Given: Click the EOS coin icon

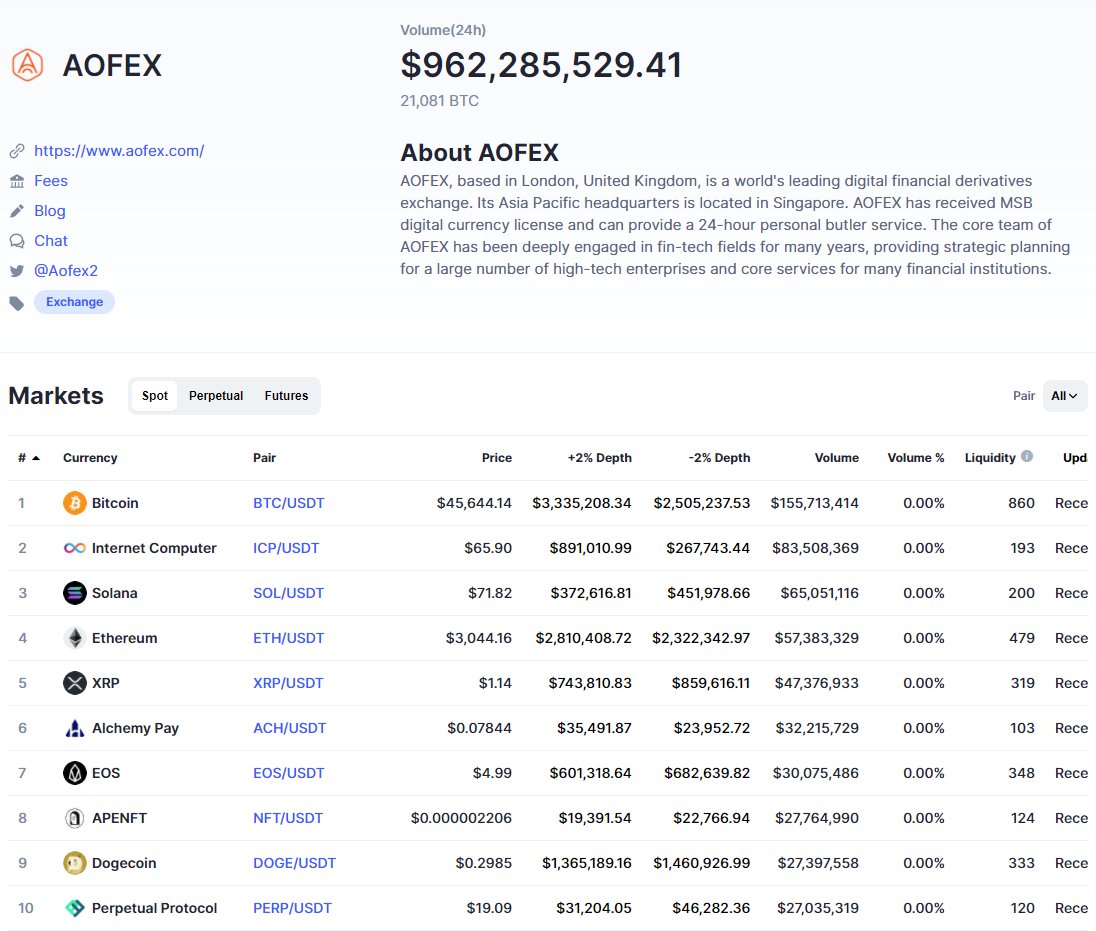Looking at the screenshot, I should pyautogui.click(x=75, y=773).
